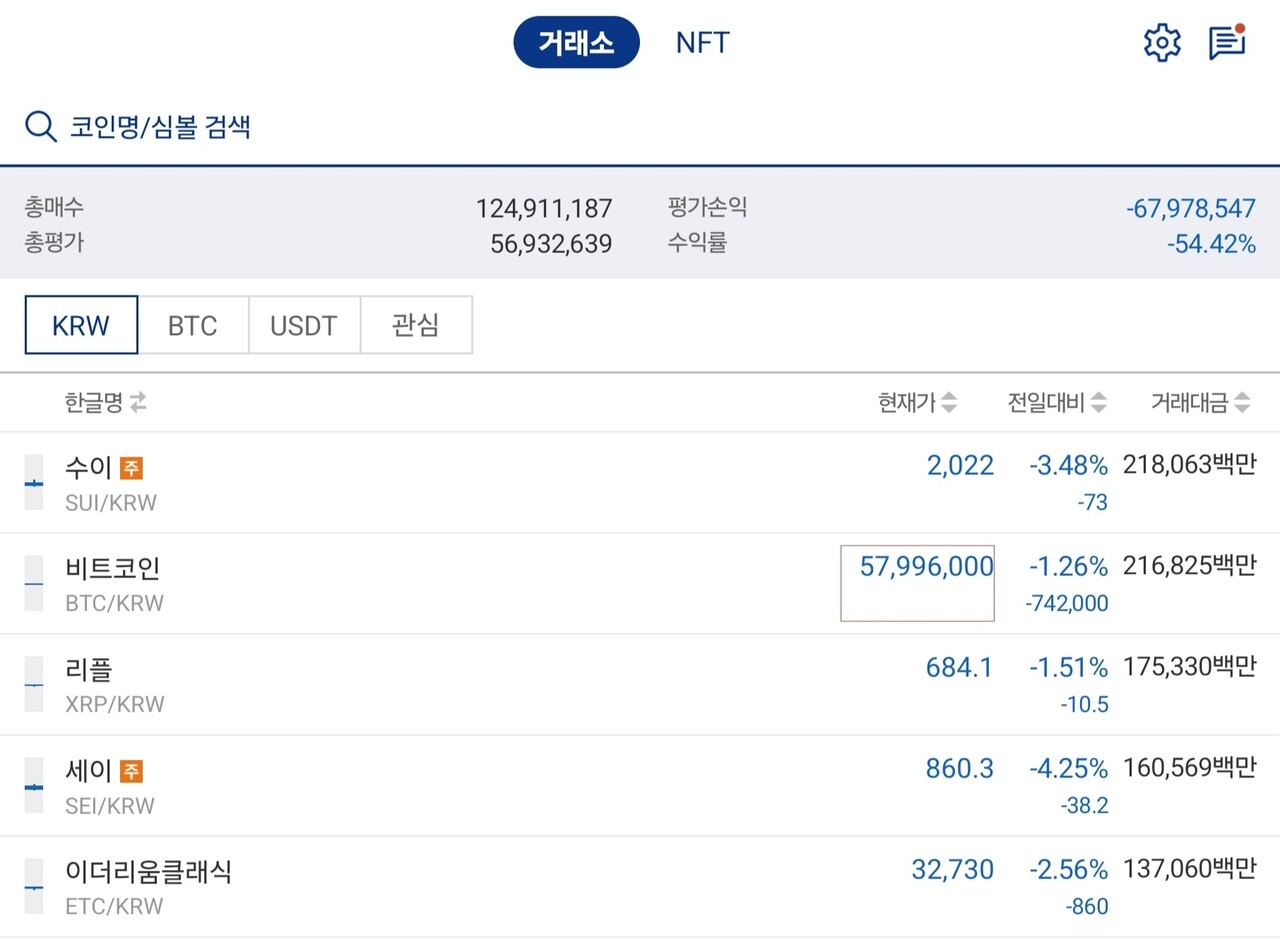
Task: Click the SUI candle chart icon
Action: coord(34,482)
